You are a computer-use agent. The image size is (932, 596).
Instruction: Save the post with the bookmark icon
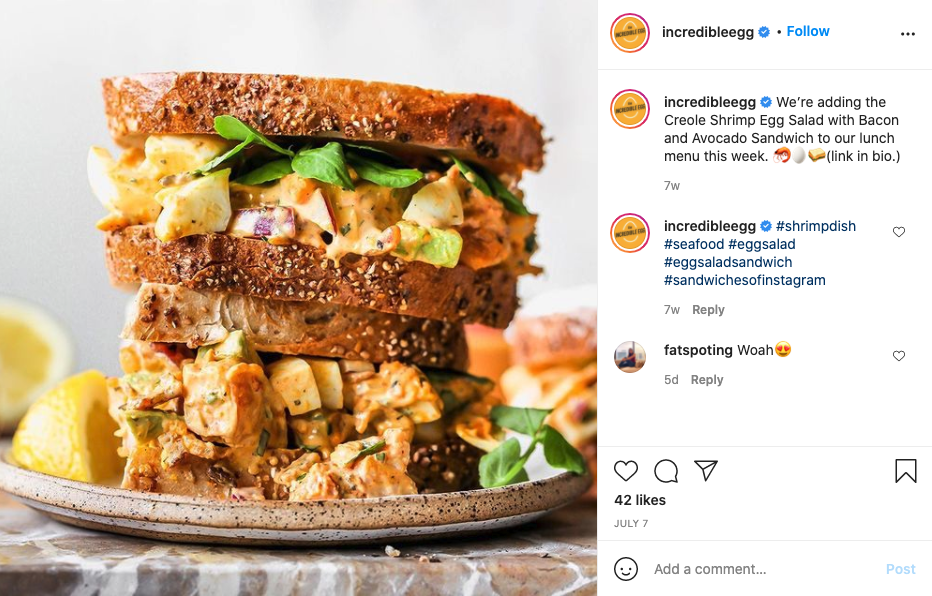pyautogui.click(x=906, y=471)
